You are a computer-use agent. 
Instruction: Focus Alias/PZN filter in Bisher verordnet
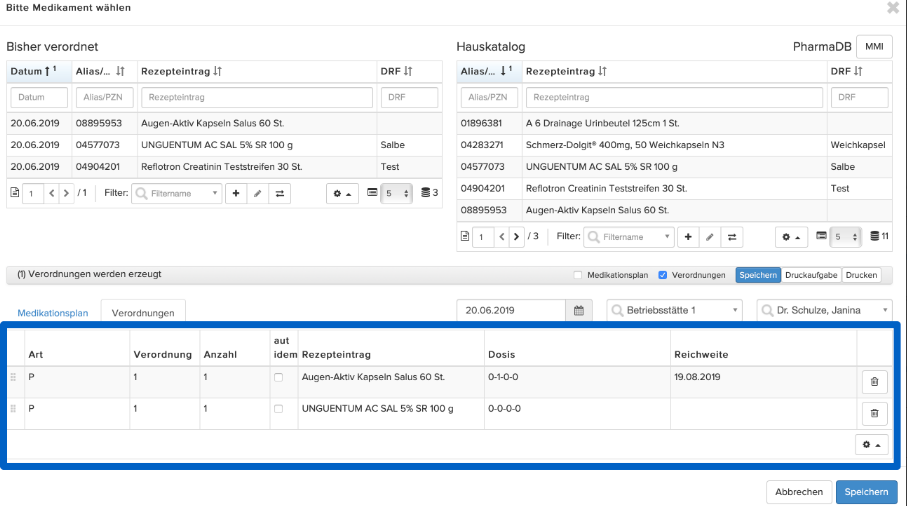[104, 97]
